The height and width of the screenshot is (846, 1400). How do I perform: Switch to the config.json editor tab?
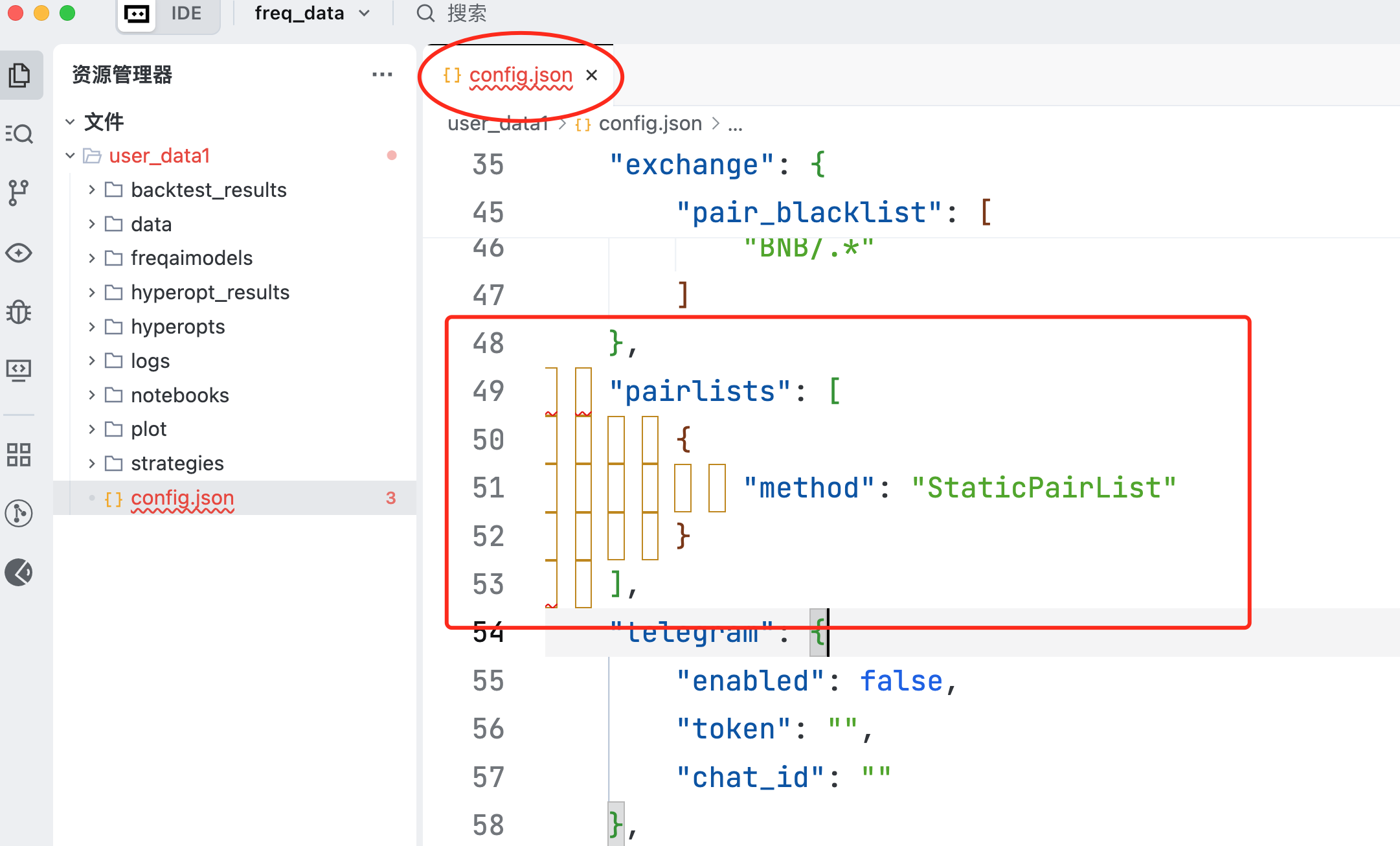coord(520,75)
